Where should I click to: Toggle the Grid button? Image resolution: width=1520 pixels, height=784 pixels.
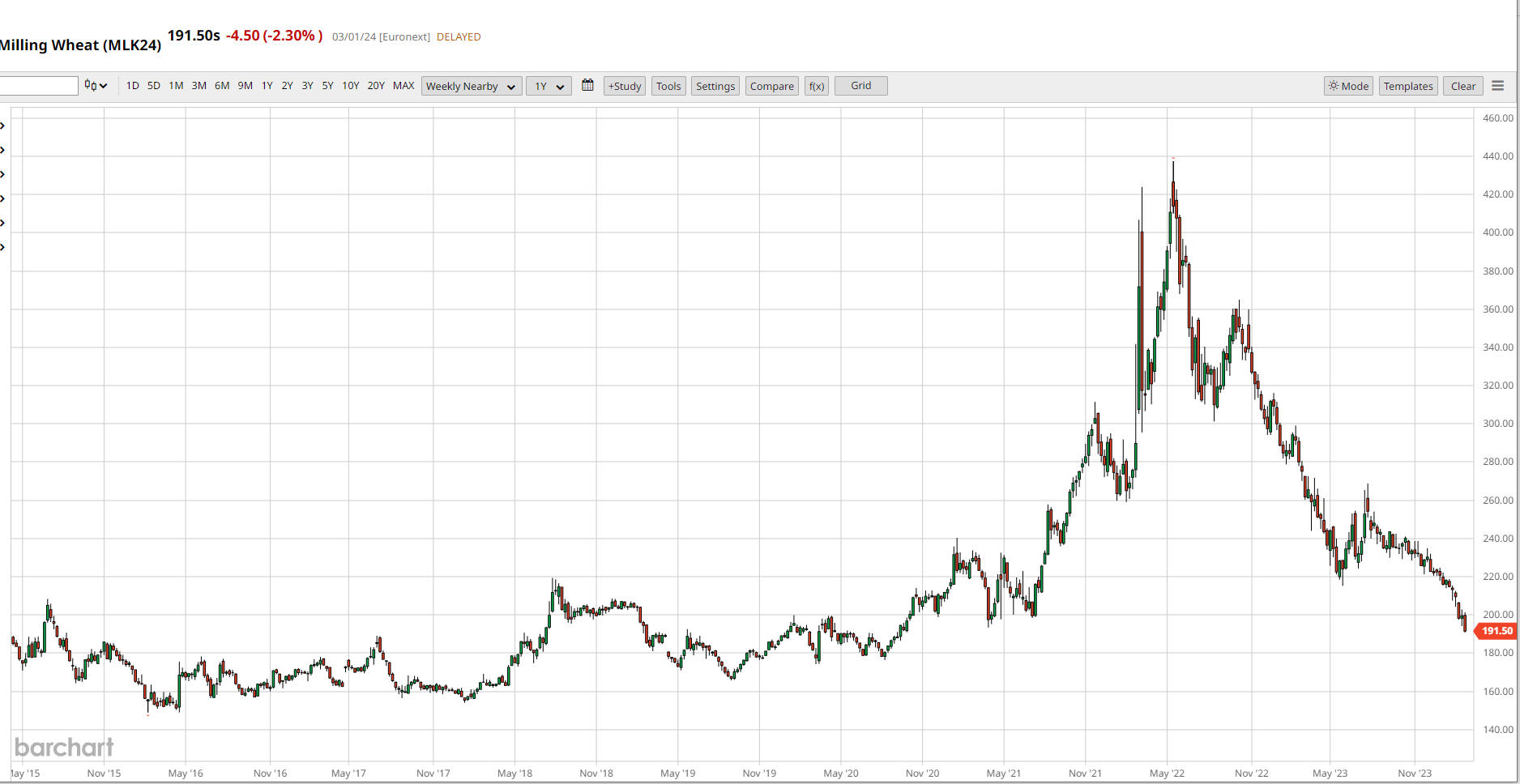tap(860, 86)
